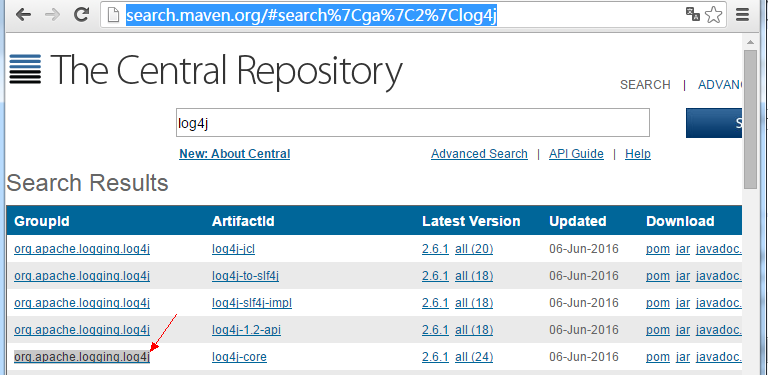
Task: Show all (24) versions of log4j-core
Action: [474, 357]
